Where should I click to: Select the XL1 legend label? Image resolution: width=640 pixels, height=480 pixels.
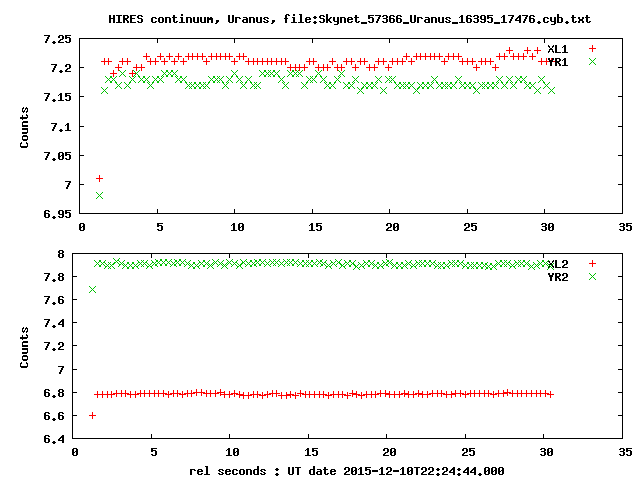pos(558,49)
